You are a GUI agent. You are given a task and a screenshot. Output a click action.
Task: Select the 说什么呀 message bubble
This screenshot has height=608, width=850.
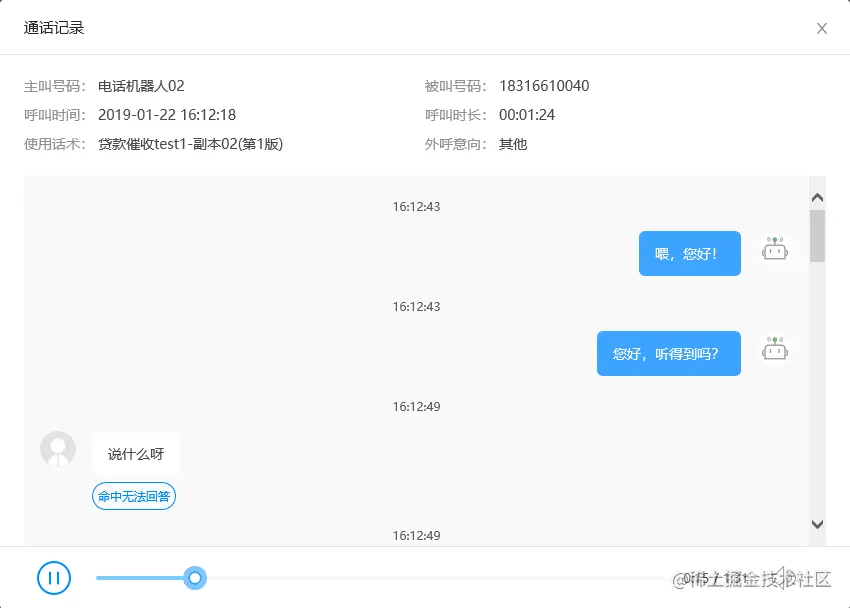(136, 454)
